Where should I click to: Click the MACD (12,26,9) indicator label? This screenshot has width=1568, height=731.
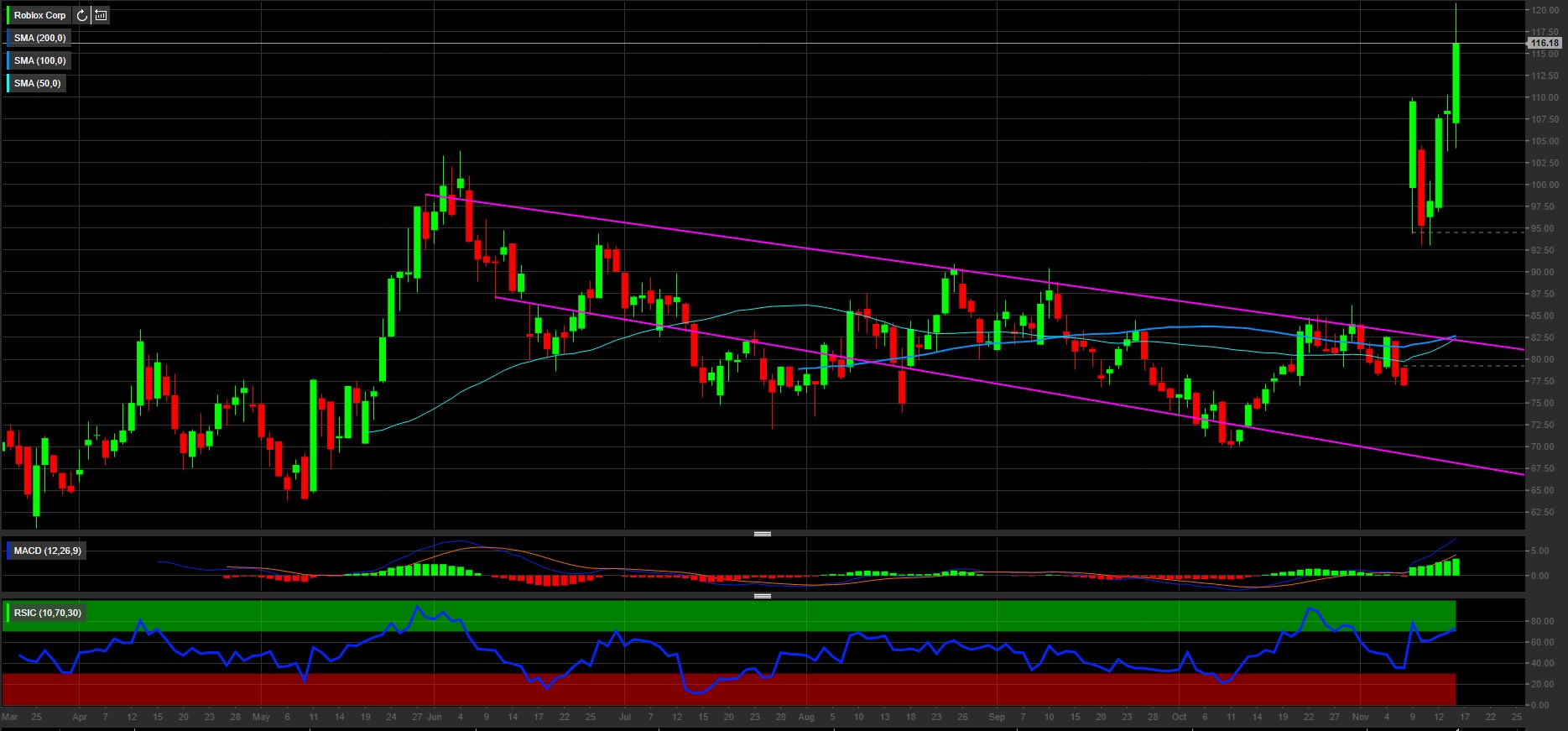pyautogui.click(x=47, y=551)
